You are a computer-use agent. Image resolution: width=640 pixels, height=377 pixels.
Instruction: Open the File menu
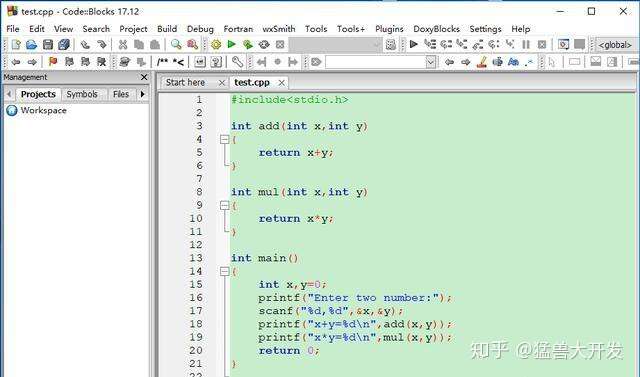13,29
